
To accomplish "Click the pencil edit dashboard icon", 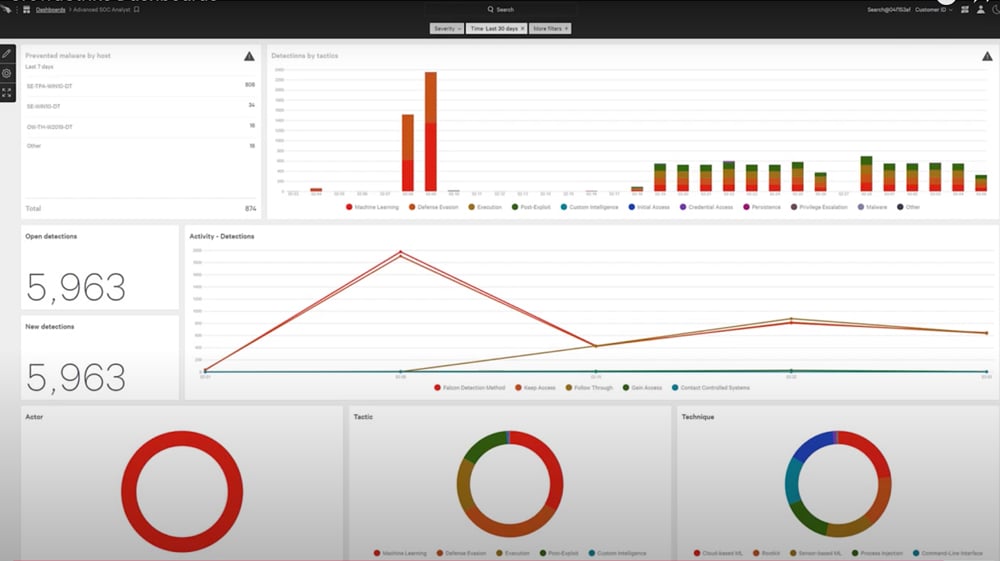I will pyautogui.click(x=7, y=53).
